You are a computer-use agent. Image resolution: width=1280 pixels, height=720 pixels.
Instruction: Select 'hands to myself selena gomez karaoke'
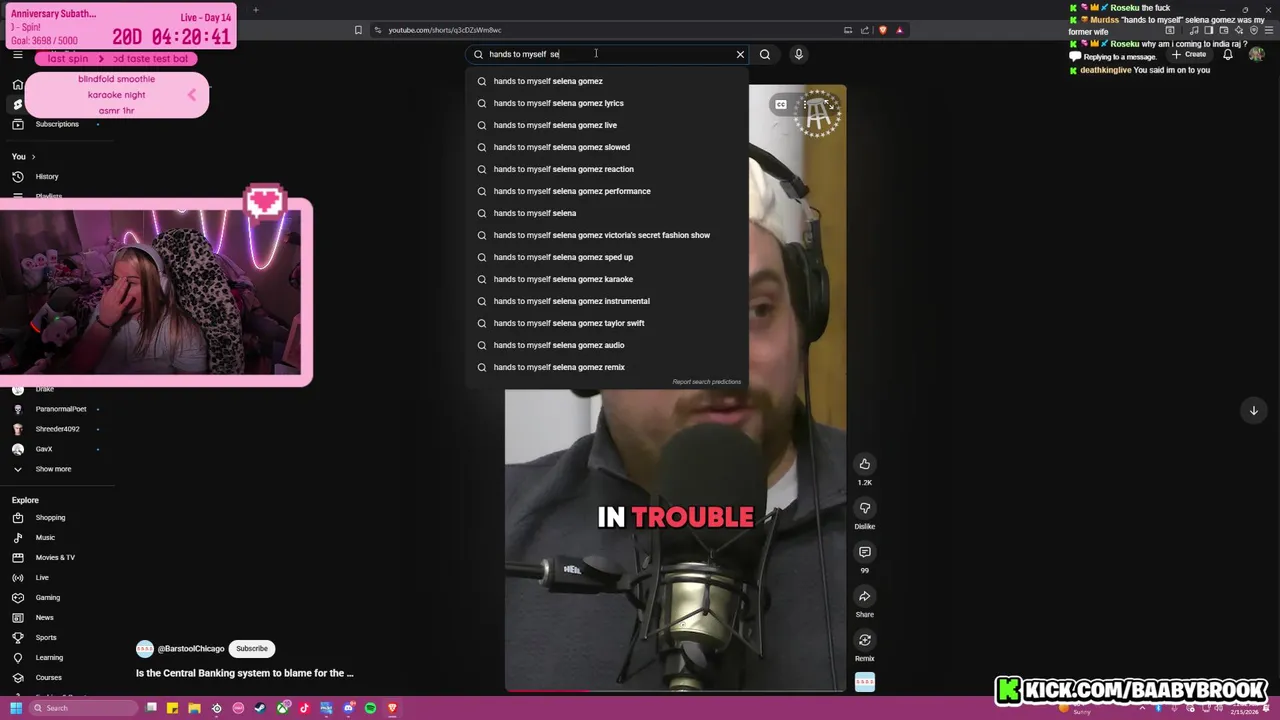pyautogui.click(x=607, y=279)
